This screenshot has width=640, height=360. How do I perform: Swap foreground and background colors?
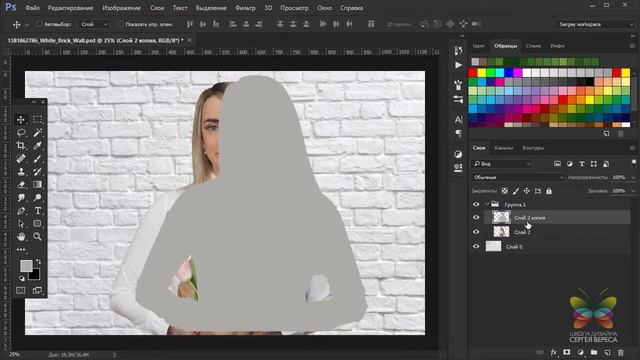click(38, 261)
